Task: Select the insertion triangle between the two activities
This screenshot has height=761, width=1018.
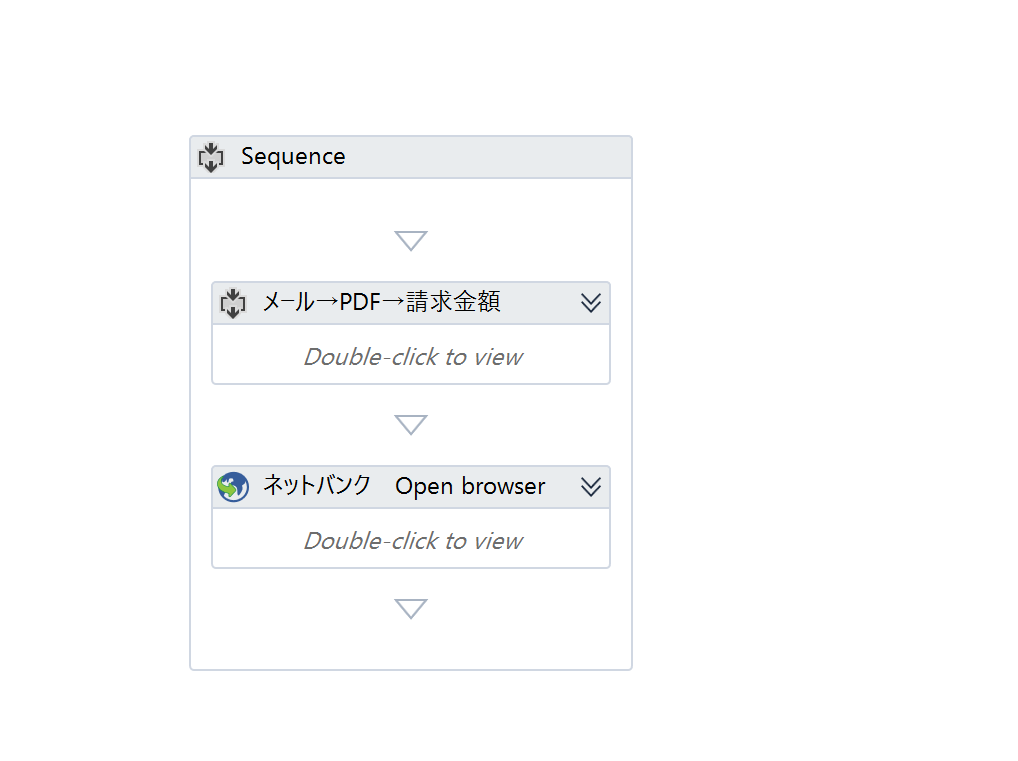Action: click(x=411, y=425)
